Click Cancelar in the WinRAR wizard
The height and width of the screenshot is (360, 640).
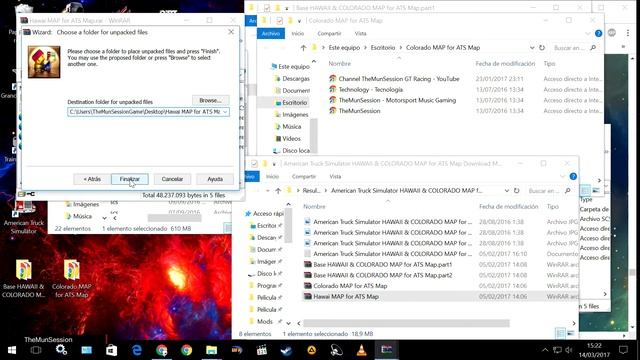172,179
